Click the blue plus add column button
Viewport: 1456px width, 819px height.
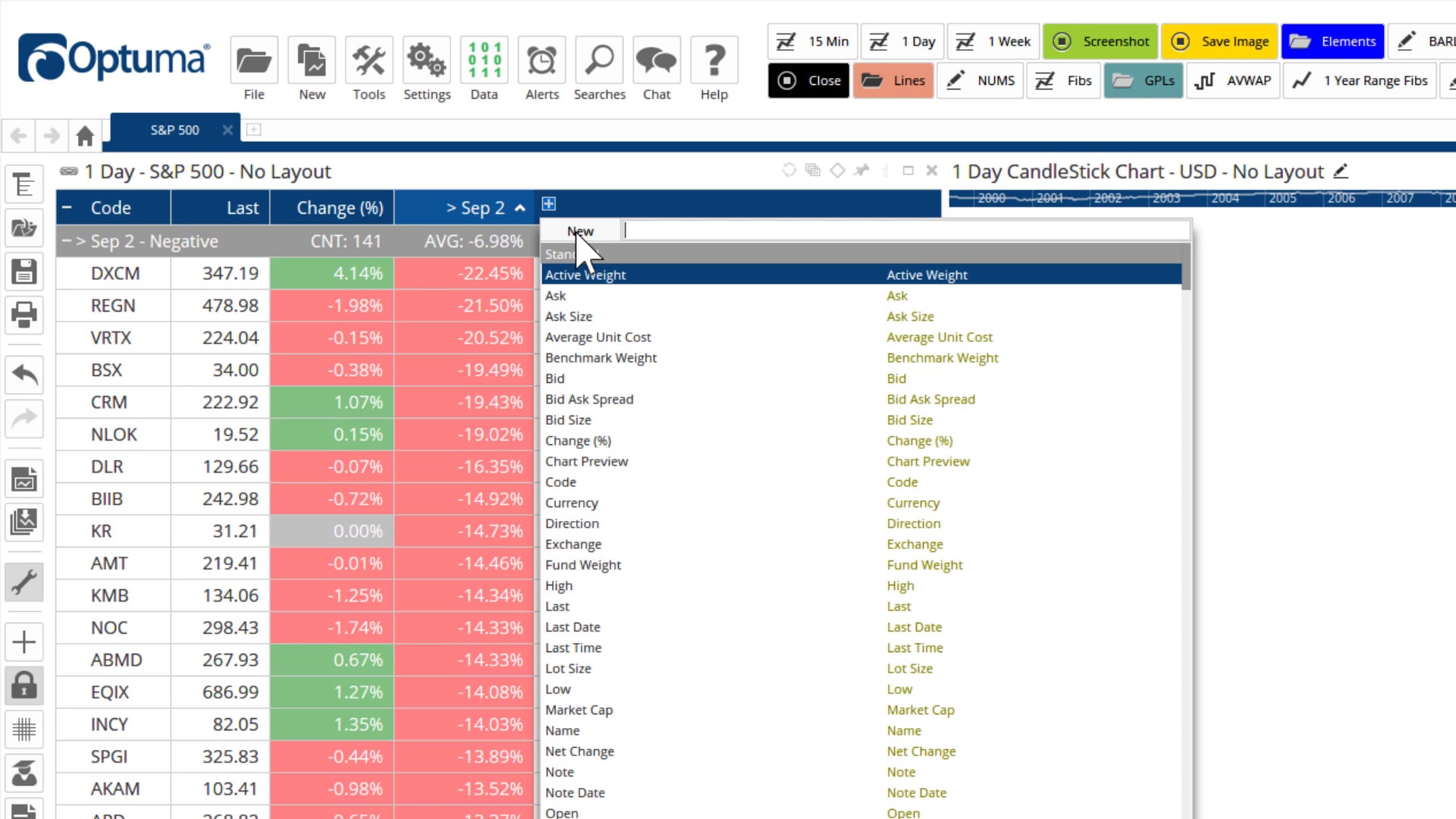tap(549, 203)
